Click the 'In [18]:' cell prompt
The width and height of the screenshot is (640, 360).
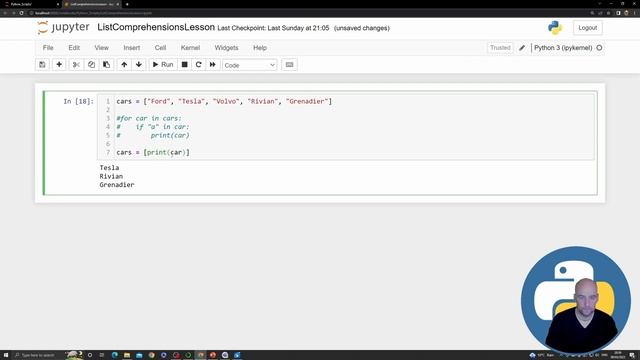pyautogui.click(x=78, y=101)
